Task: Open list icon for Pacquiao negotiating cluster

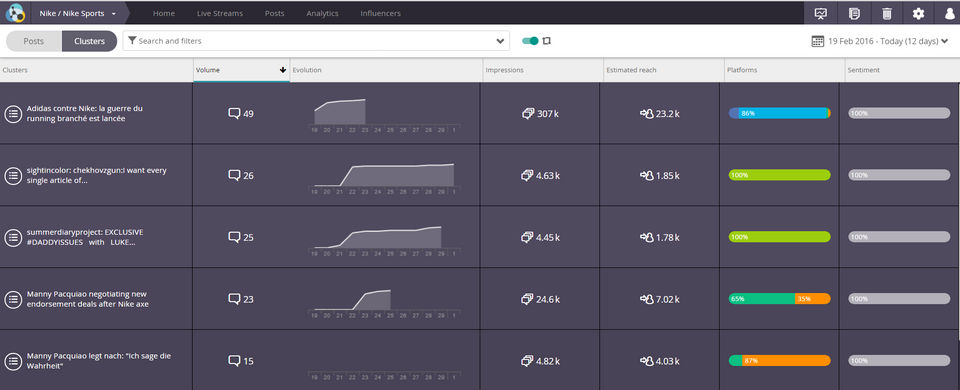Action: (13, 299)
